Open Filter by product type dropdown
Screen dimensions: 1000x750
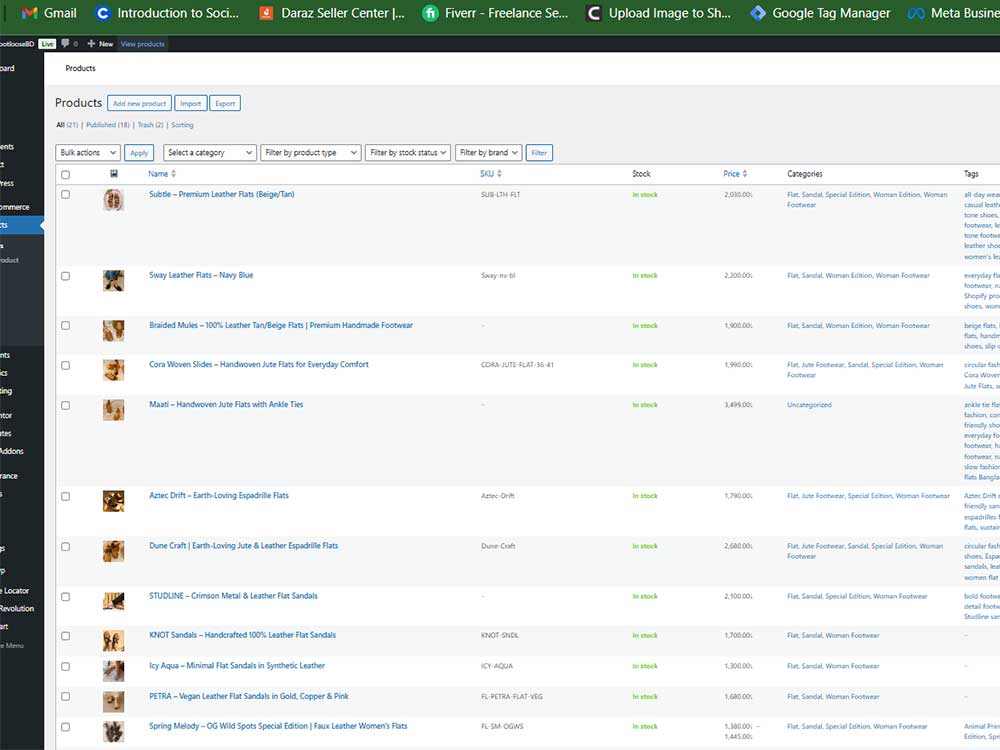[311, 152]
